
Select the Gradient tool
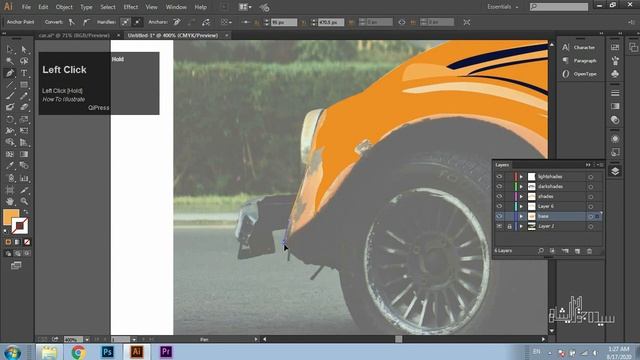[x=24, y=154]
